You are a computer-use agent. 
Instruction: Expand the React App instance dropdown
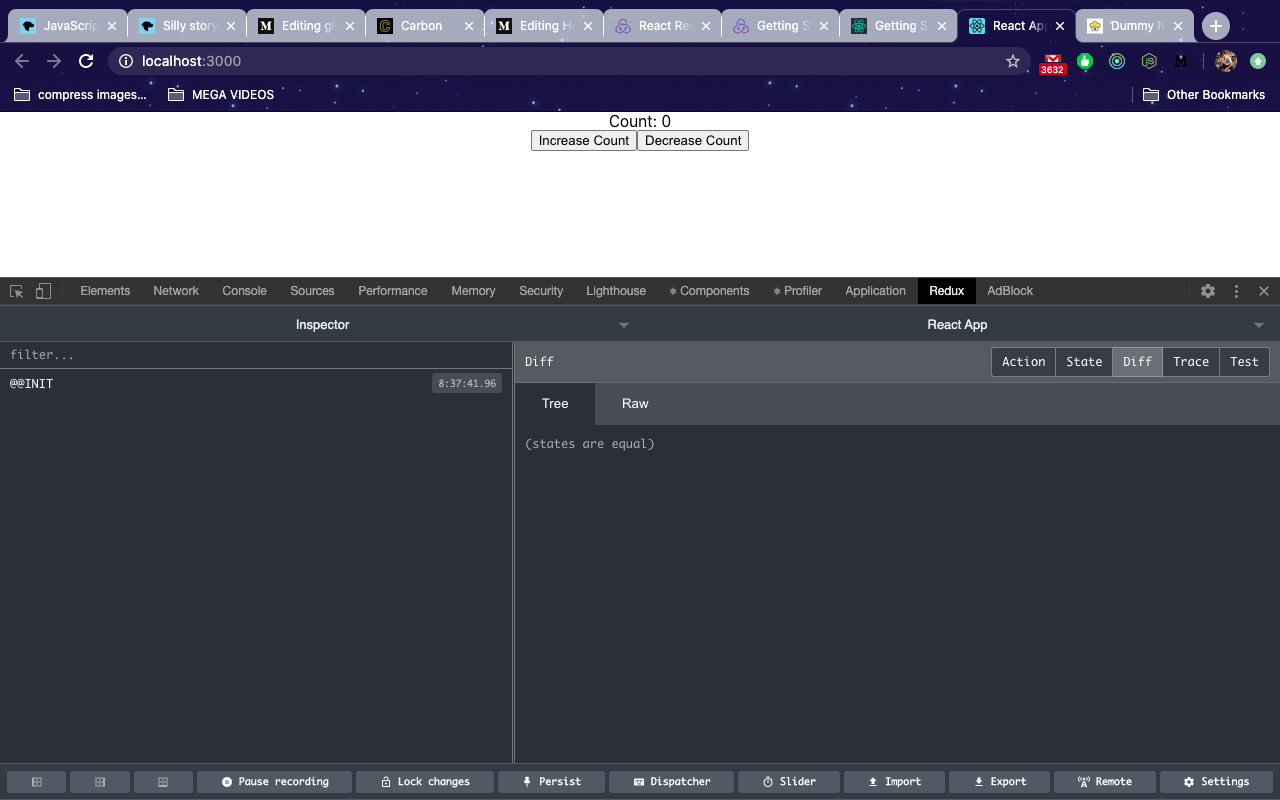[1259, 325]
